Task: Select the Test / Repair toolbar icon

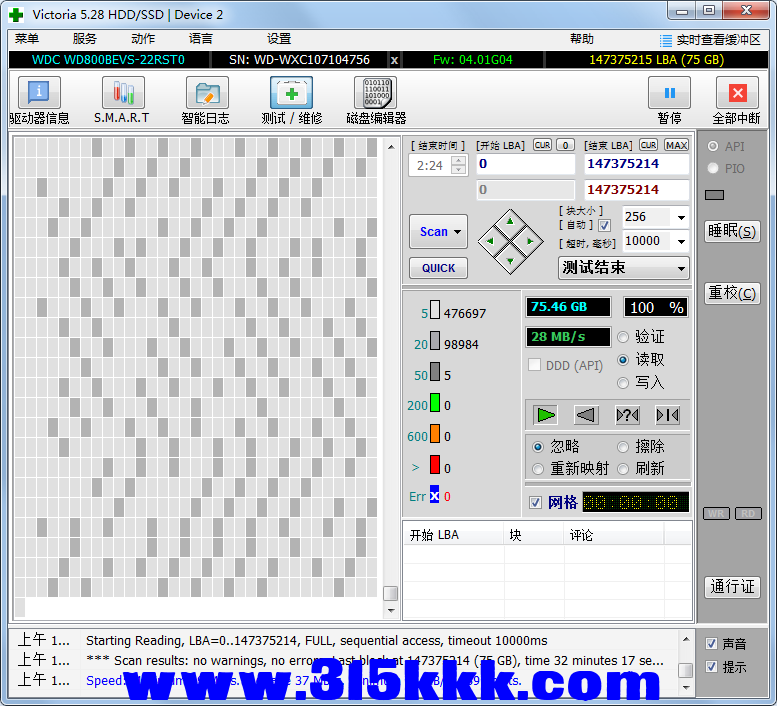Action: (291, 92)
